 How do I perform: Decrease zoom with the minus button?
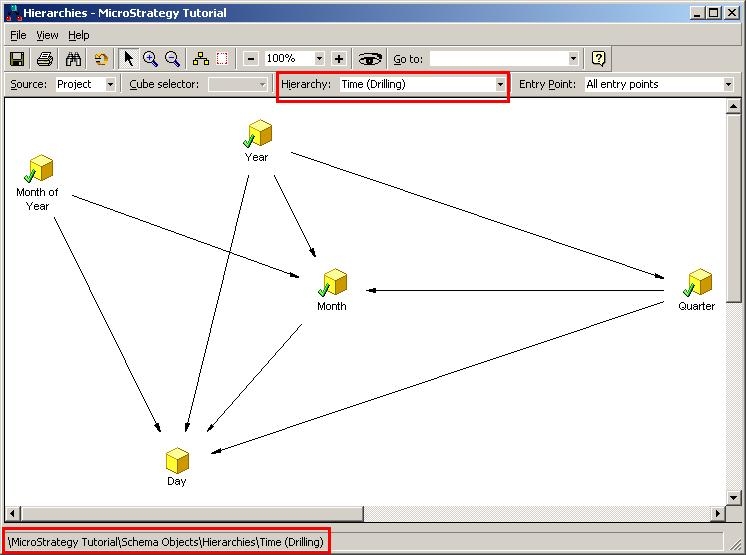pyautogui.click(x=251, y=59)
